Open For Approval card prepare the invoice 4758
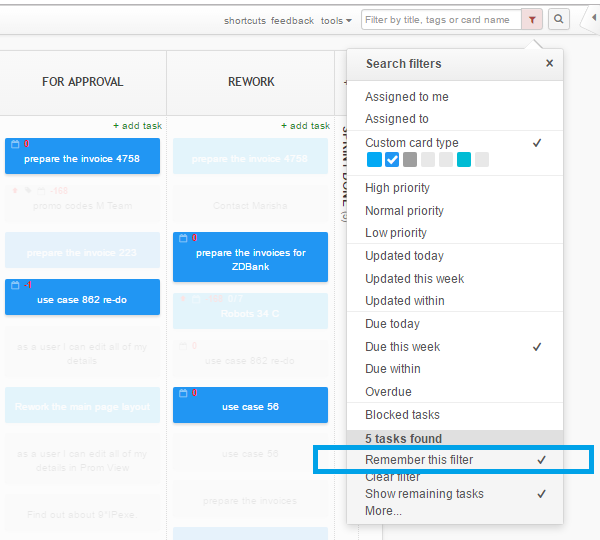This screenshot has height=540, width=600. click(82, 156)
